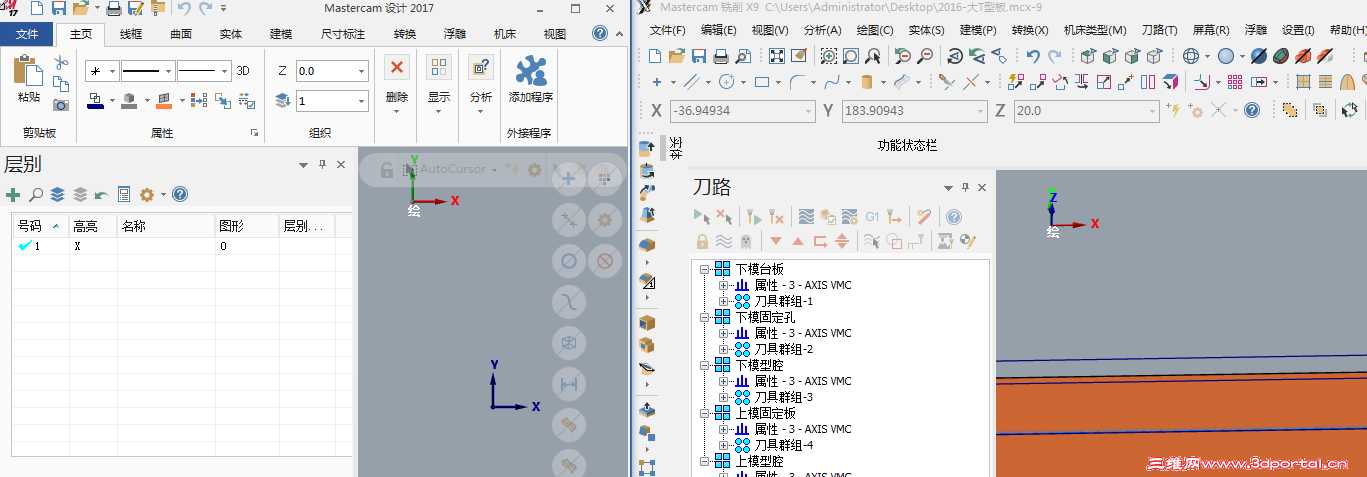Pick surface color swatch (orange bar)
This screenshot has width=1367, height=477.
(x=164, y=100)
